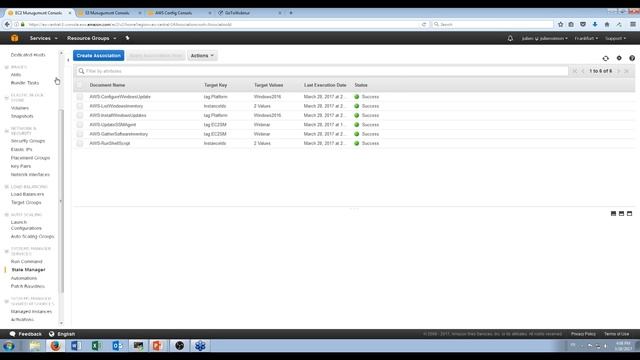The image size is (640, 360).
Task: Open the AWS home cube icon
Action: 15,38
